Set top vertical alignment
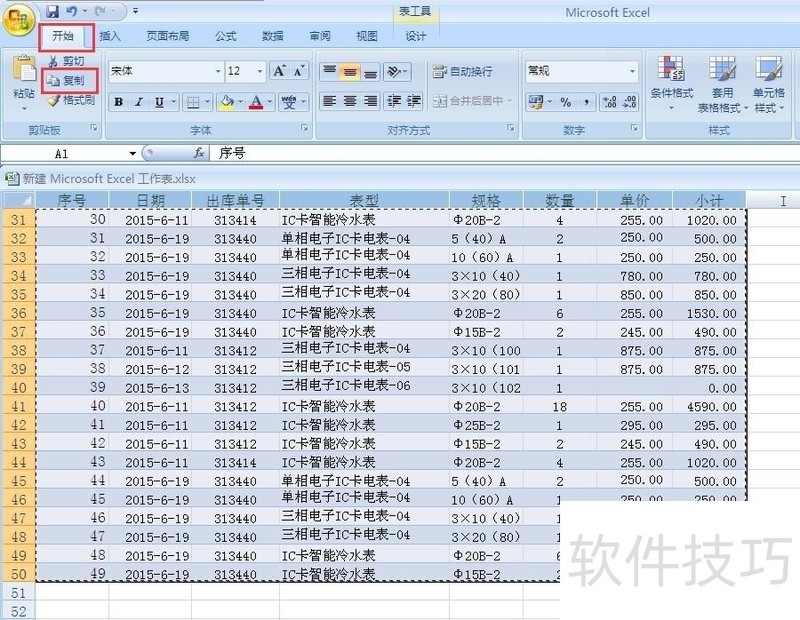800x620 pixels. (x=330, y=71)
